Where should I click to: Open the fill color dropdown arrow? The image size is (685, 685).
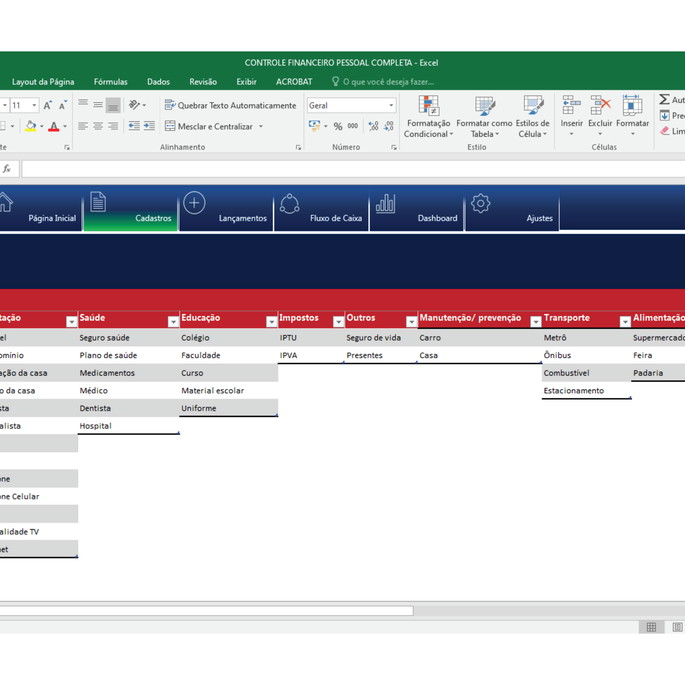coord(42,126)
